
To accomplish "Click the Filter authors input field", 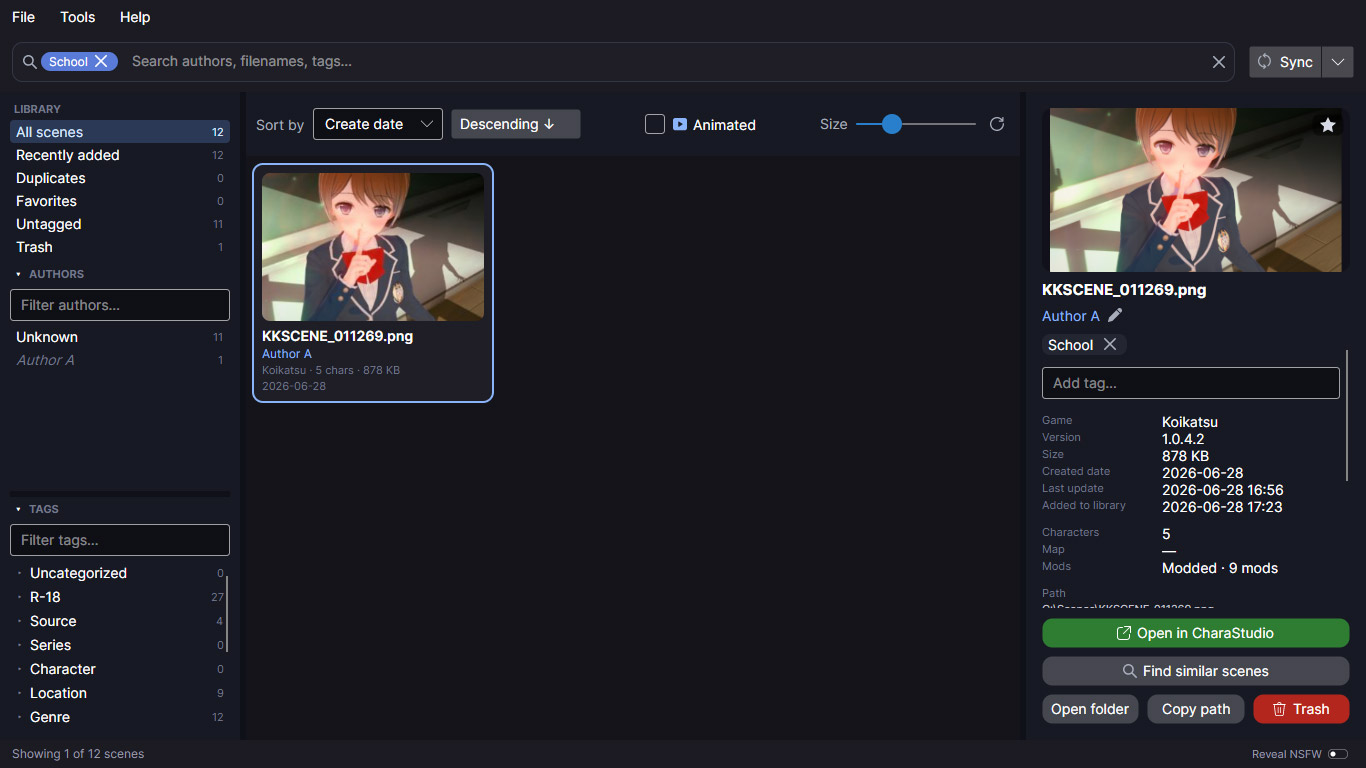I will pyautogui.click(x=120, y=305).
